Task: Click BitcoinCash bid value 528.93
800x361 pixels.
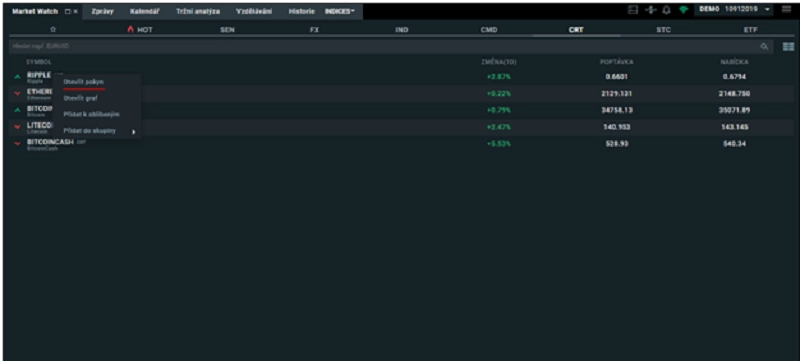Action: (x=616, y=144)
